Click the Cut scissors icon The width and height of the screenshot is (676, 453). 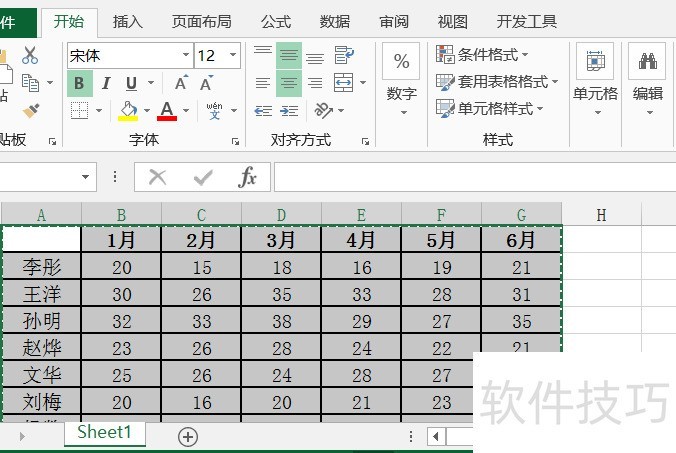(30, 55)
